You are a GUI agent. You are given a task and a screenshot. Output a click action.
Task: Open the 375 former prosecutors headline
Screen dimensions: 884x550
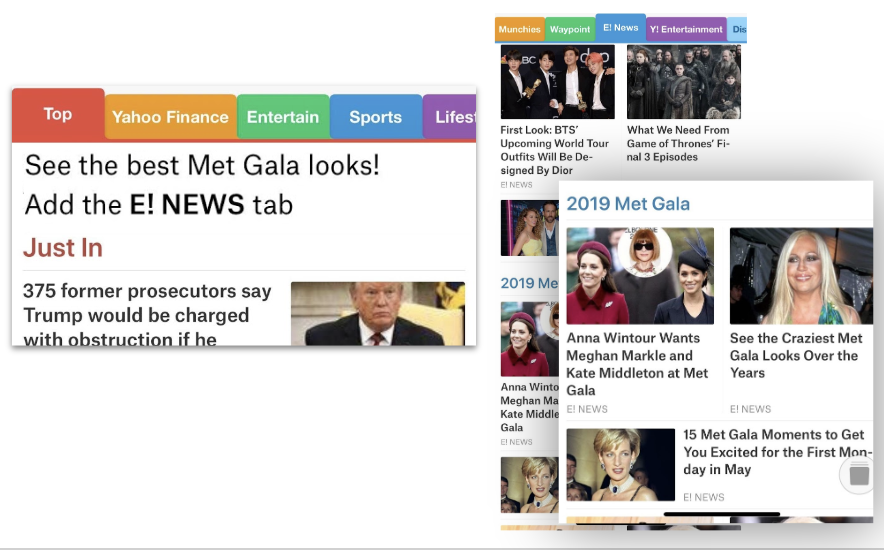pos(148,314)
